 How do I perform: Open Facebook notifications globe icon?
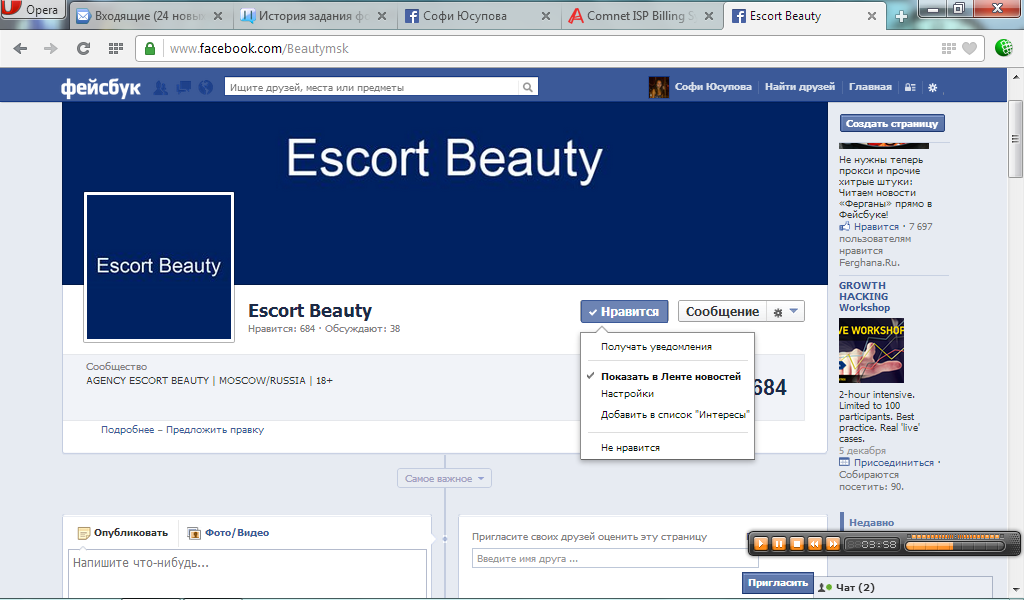click(206, 87)
